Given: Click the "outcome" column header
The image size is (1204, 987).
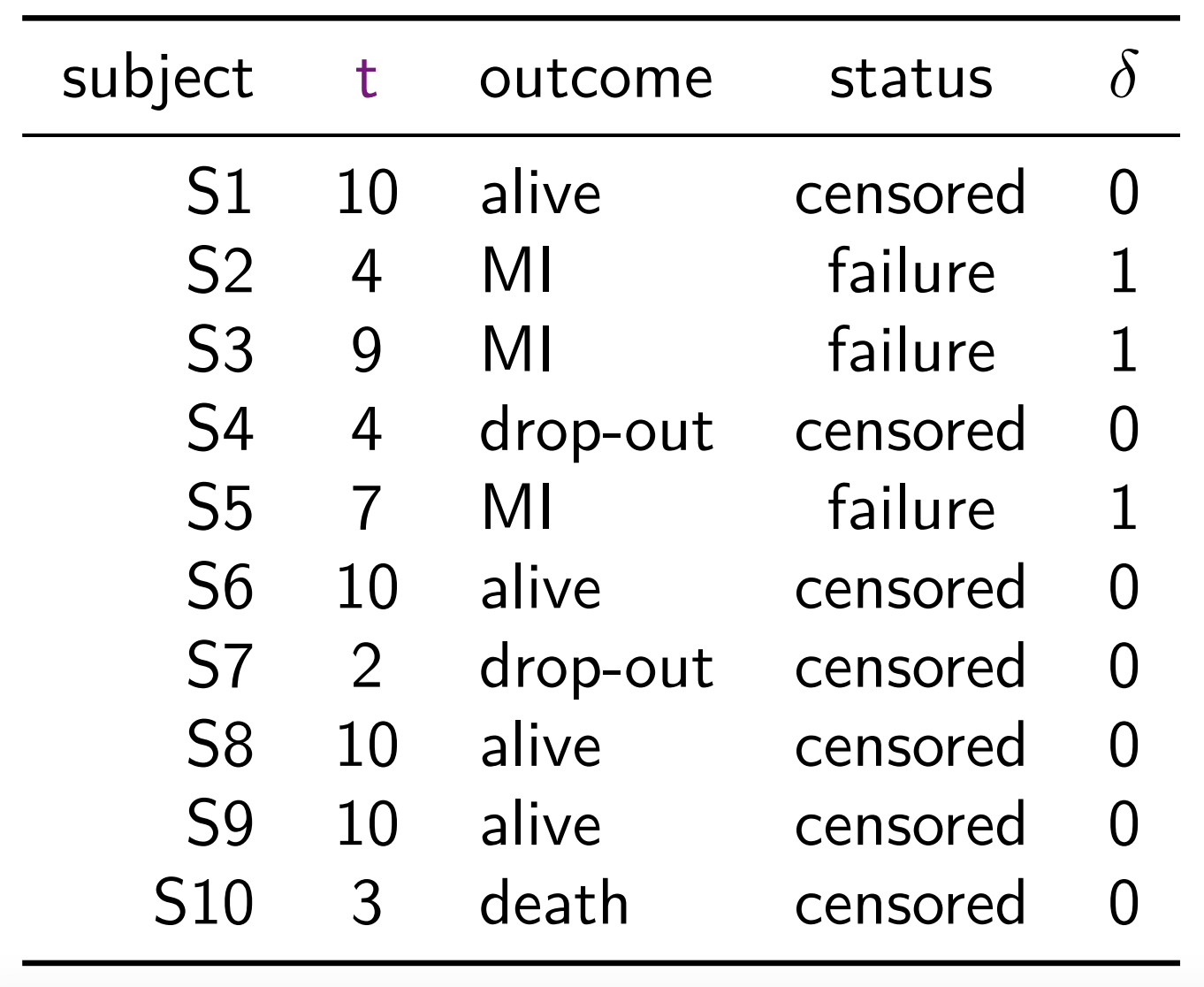Looking at the screenshot, I should [x=595, y=78].
